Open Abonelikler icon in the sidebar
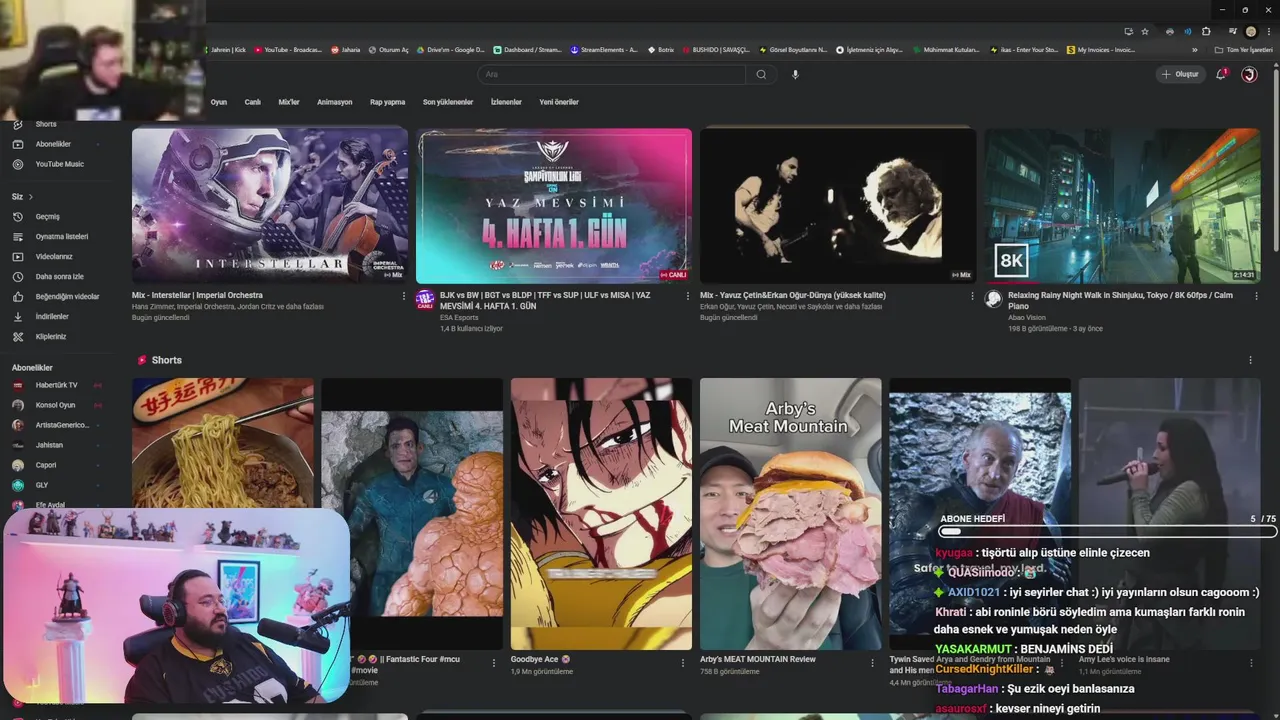 click(x=17, y=144)
